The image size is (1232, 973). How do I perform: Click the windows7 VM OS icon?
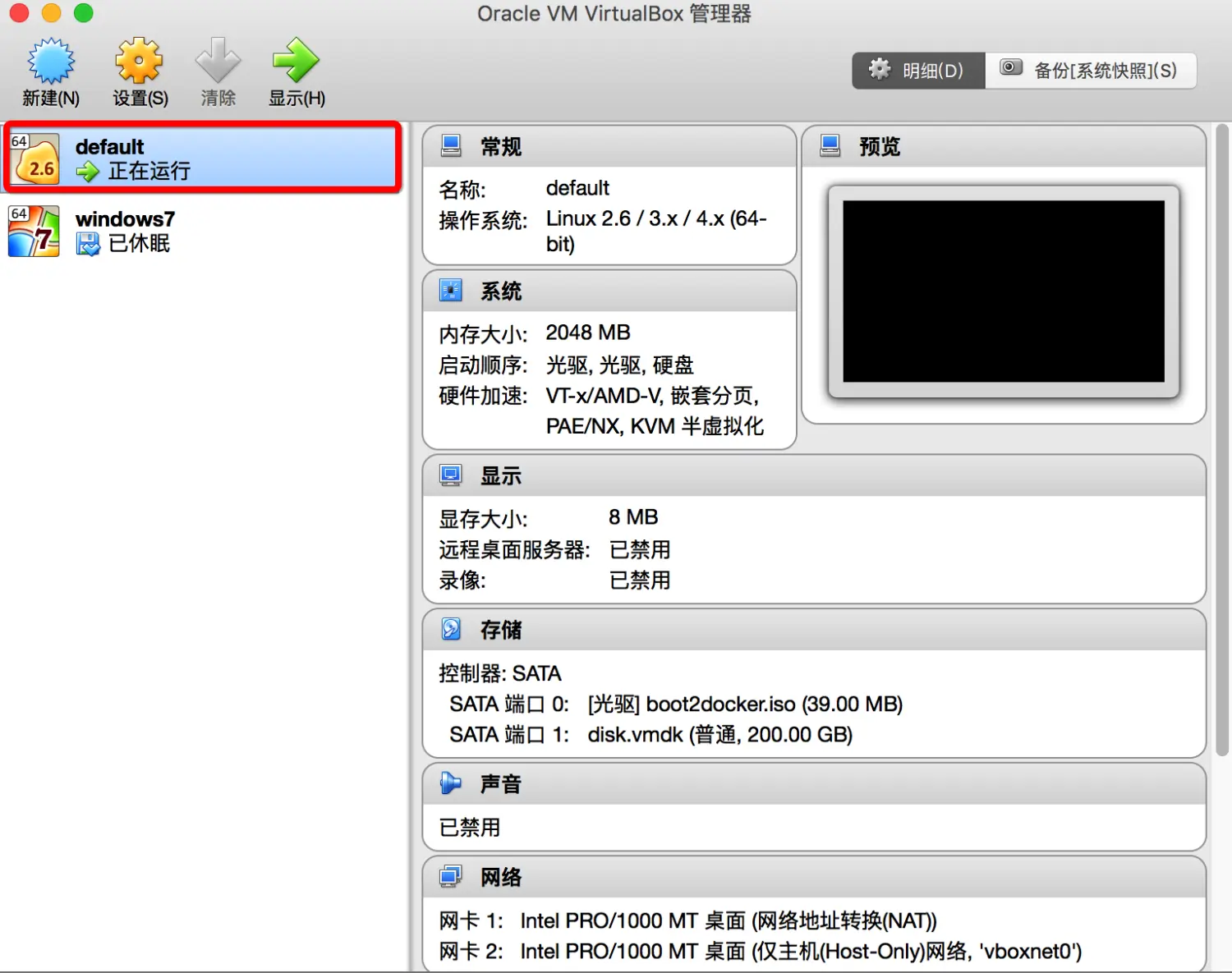pos(34,231)
